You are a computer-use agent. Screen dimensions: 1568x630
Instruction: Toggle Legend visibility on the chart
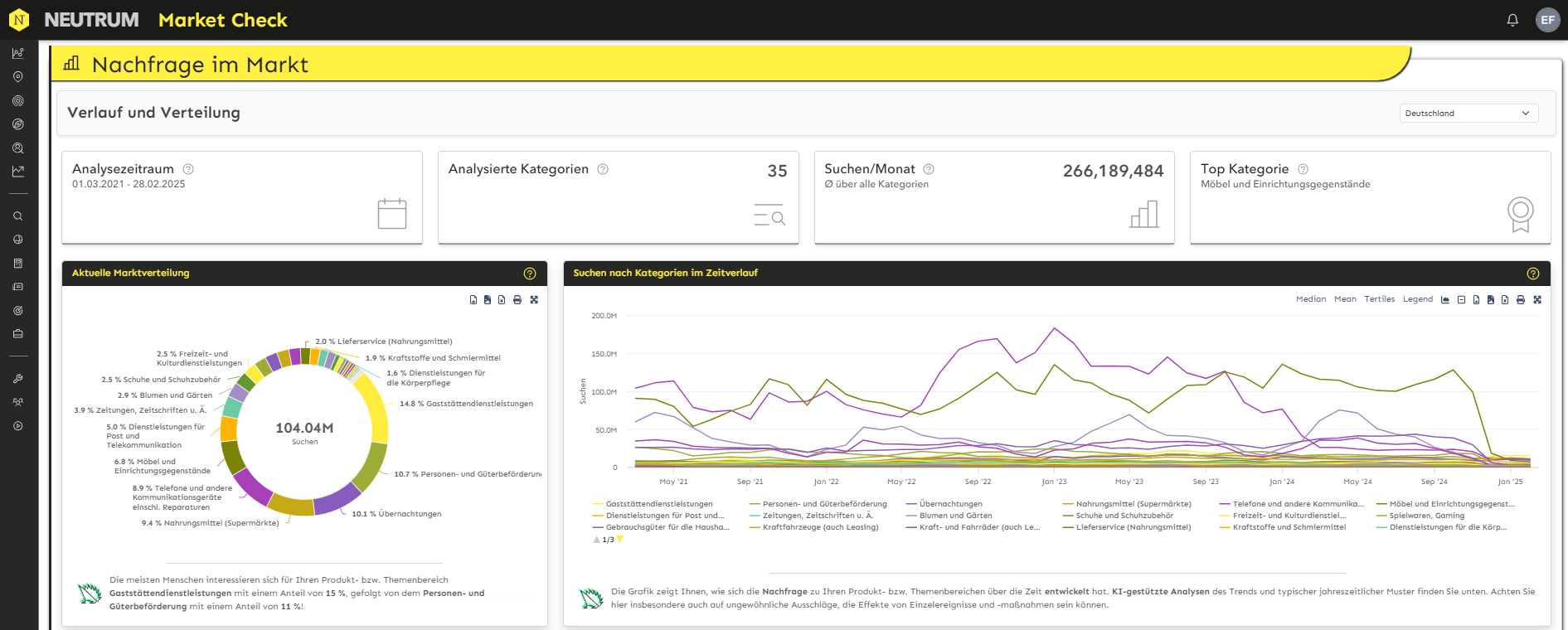point(1417,299)
